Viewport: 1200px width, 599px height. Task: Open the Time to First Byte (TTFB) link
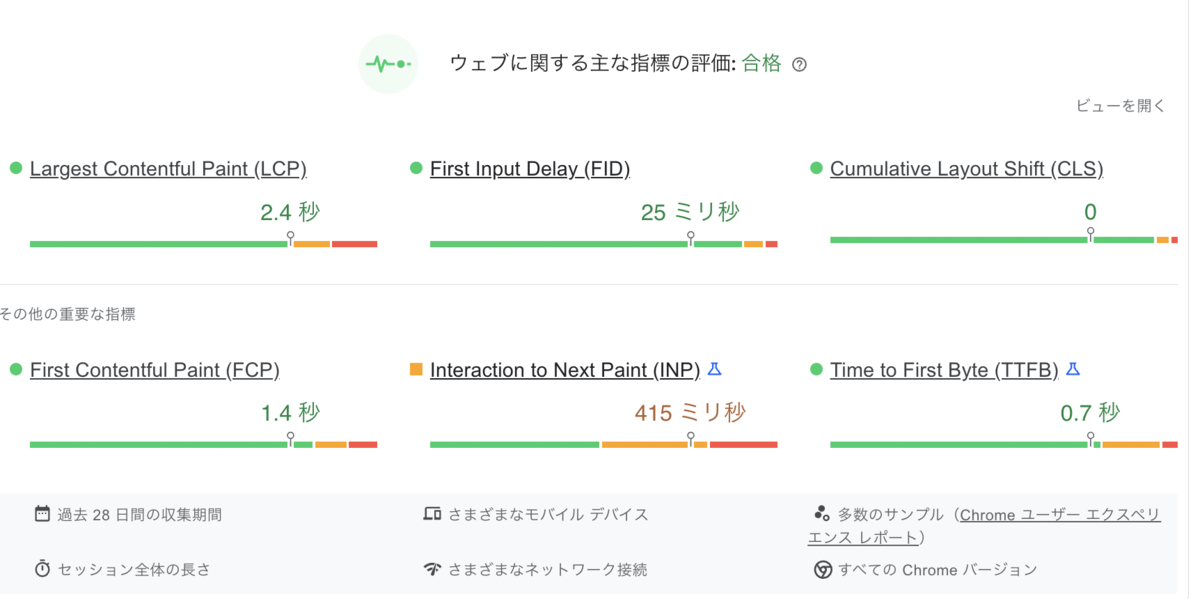(944, 370)
